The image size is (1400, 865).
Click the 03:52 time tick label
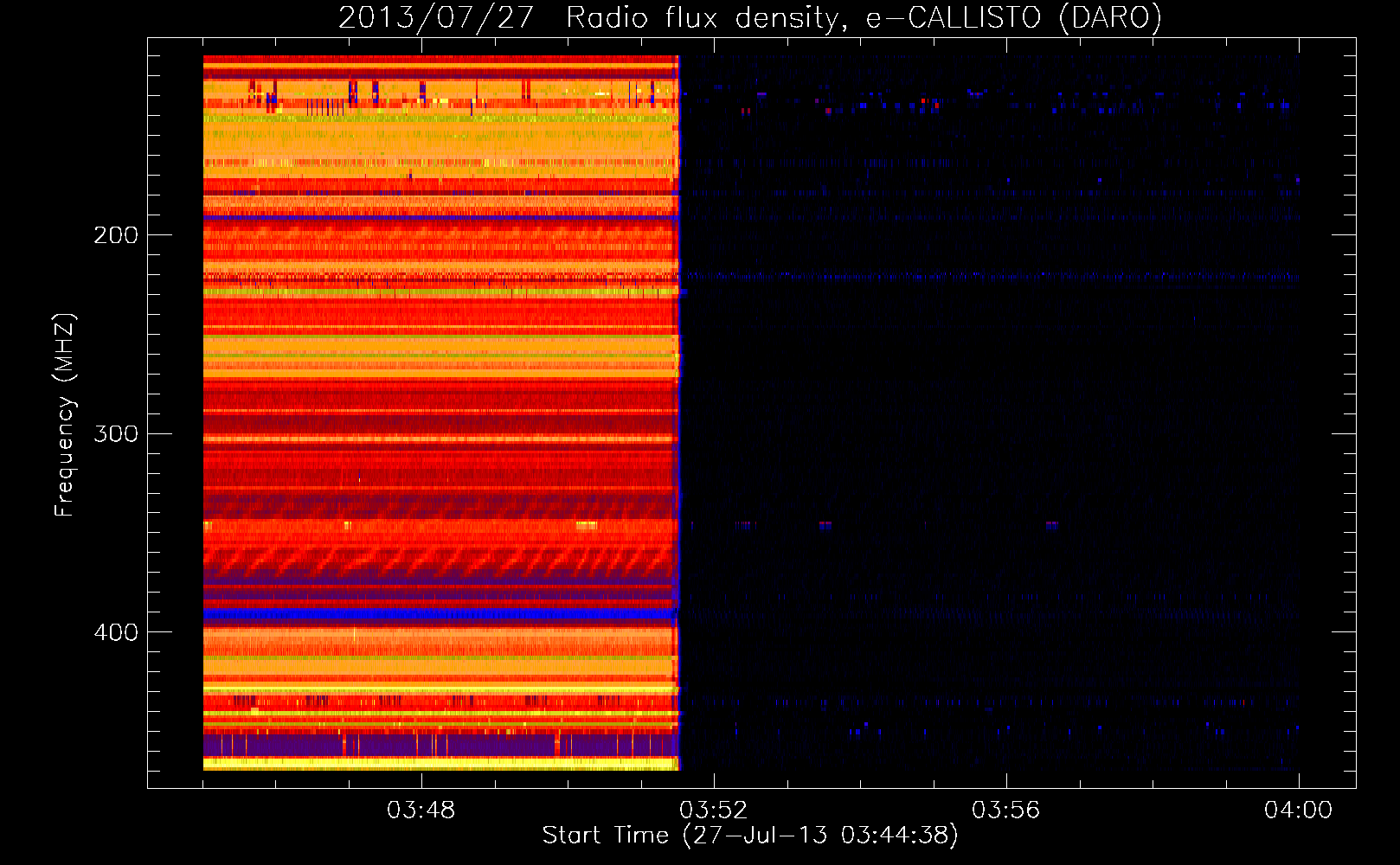click(x=714, y=811)
